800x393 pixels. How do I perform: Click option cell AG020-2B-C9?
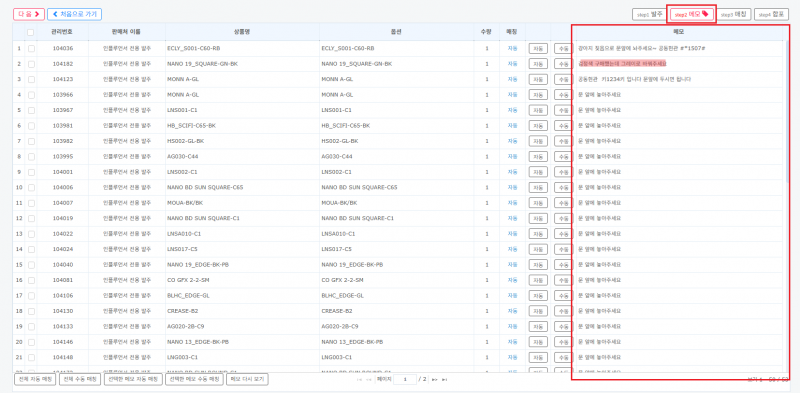pyautogui.click(x=340, y=326)
